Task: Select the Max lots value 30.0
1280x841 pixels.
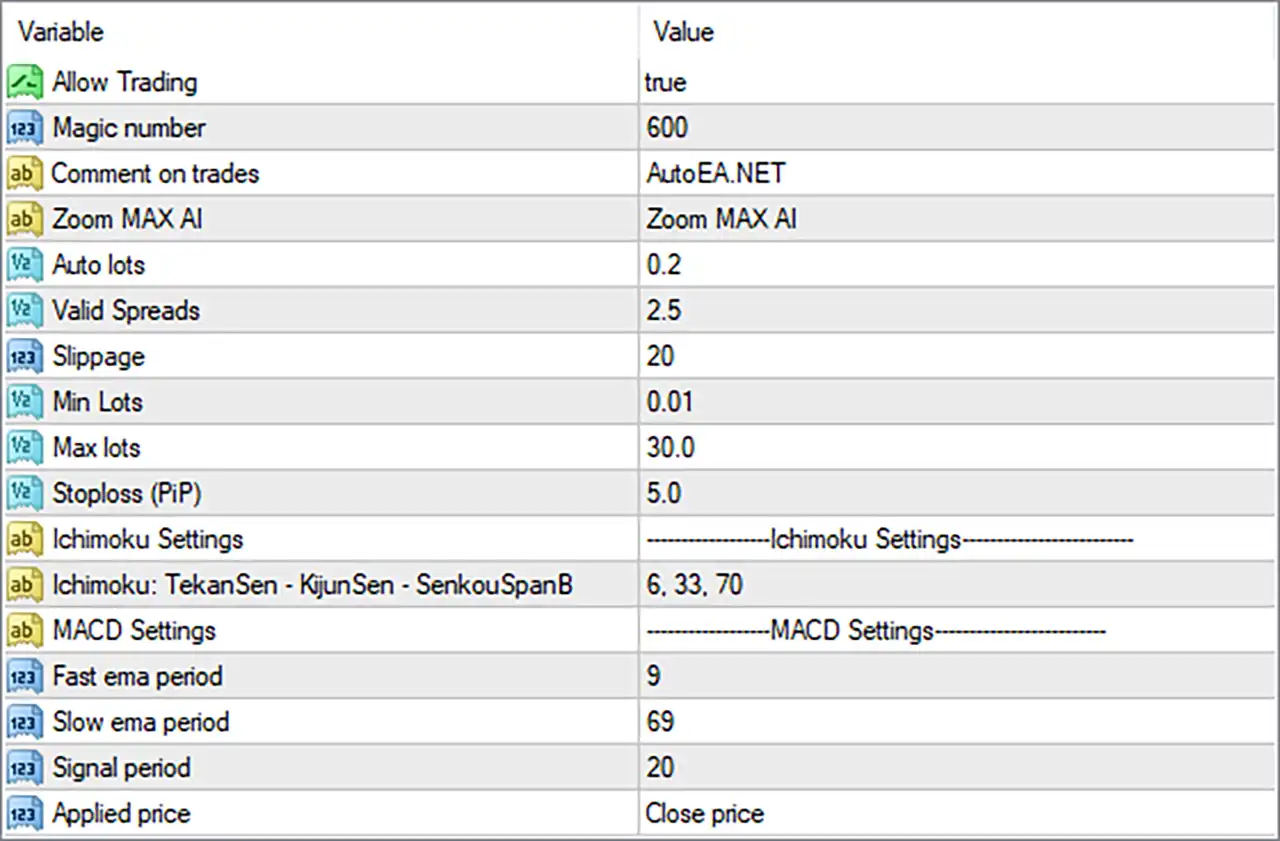Action: (670, 448)
